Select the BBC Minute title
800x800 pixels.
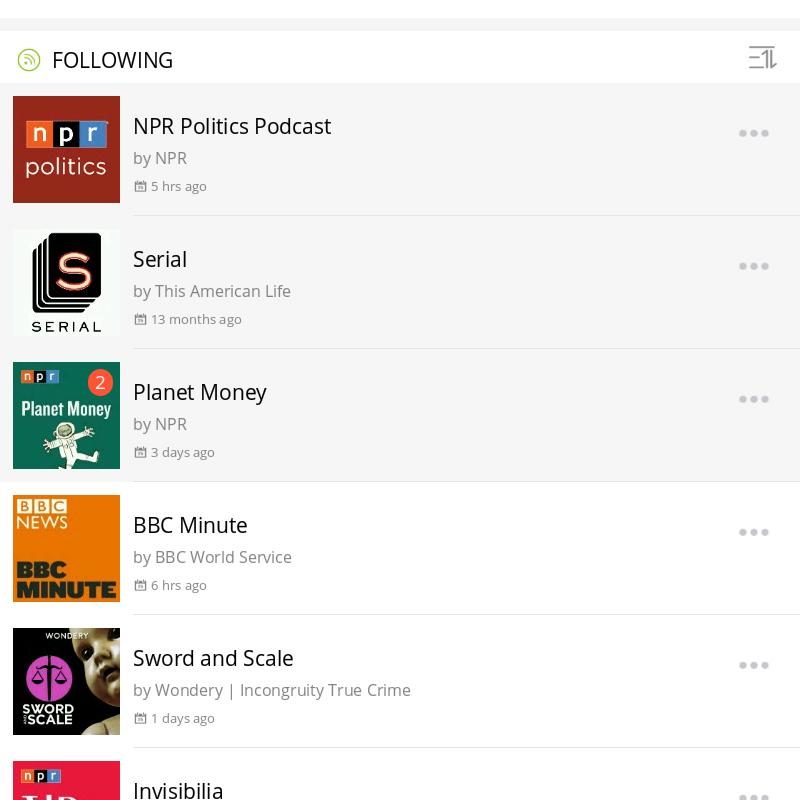pos(190,526)
